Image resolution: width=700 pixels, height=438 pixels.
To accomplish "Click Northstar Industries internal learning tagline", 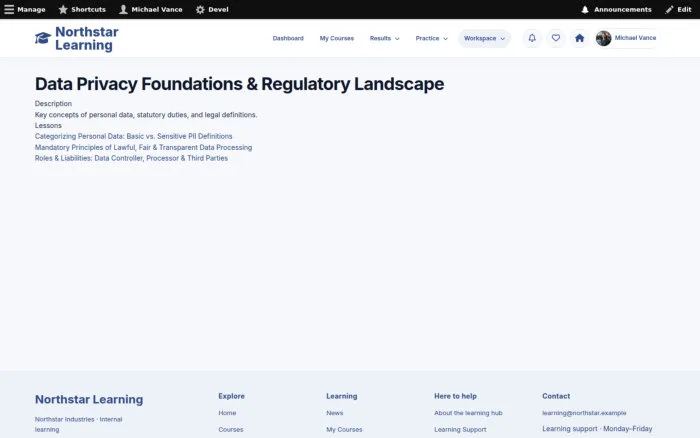I will [79, 424].
